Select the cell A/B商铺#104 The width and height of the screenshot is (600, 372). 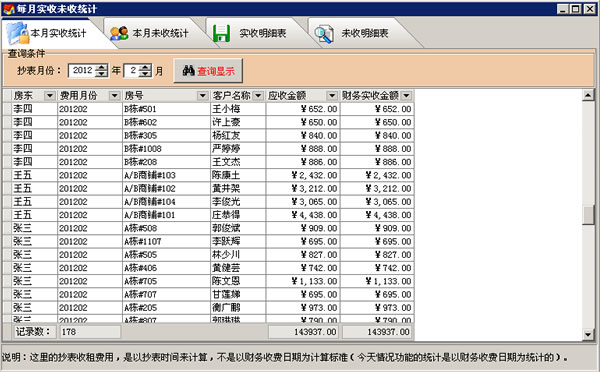coord(166,202)
